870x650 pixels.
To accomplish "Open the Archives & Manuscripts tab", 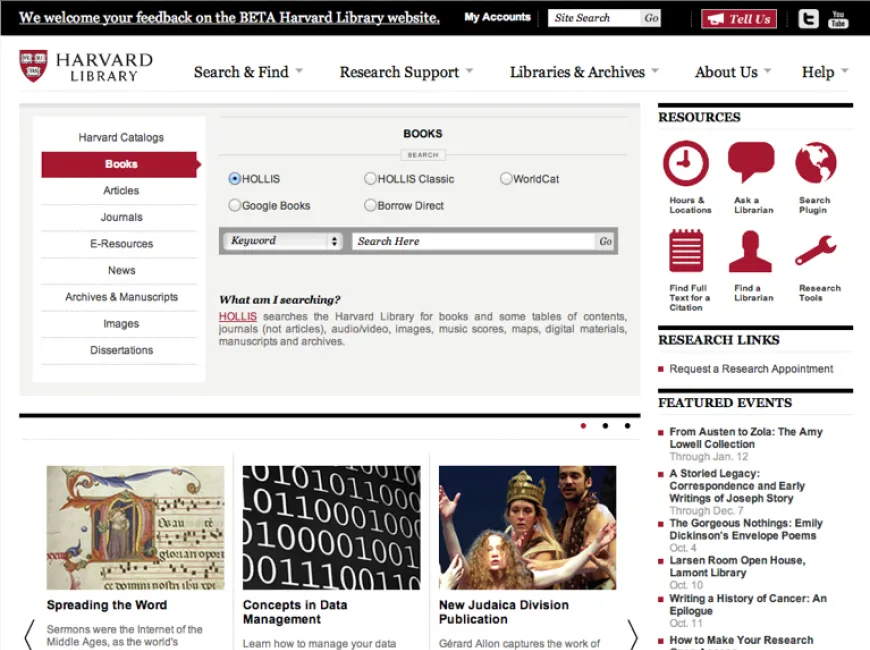I will pyautogui.click(x=121, y=298).
